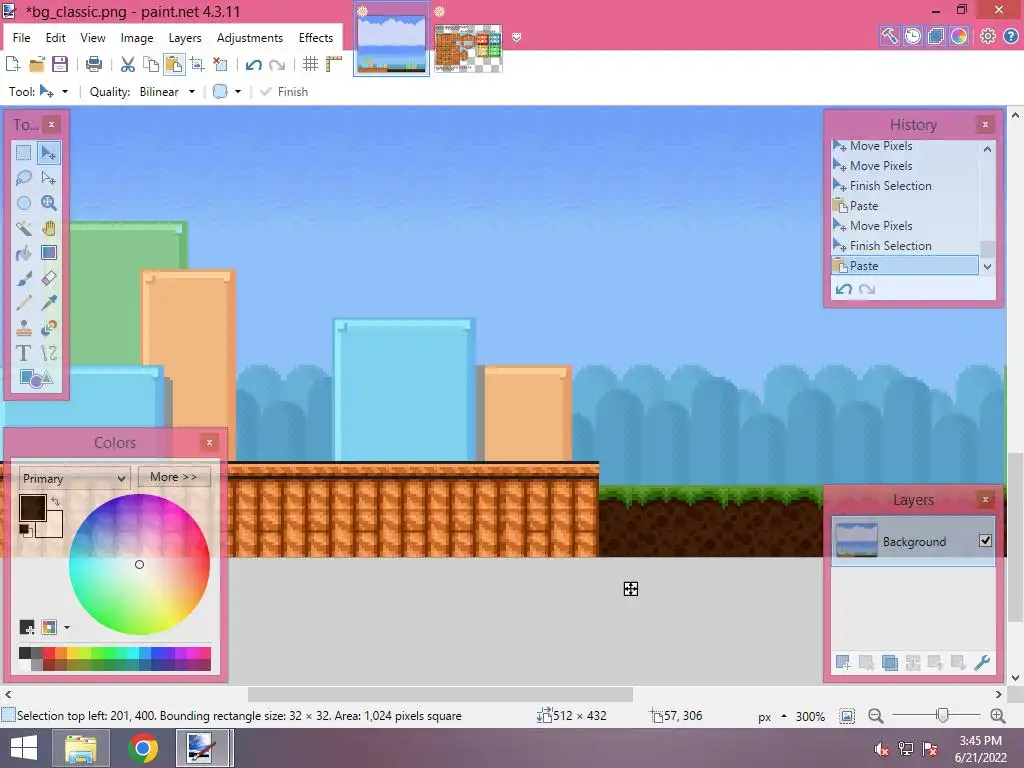Viewport: 1024px width, 768px height.
Task: Select the Lasso Select tool
Action: tap(24, 178)
